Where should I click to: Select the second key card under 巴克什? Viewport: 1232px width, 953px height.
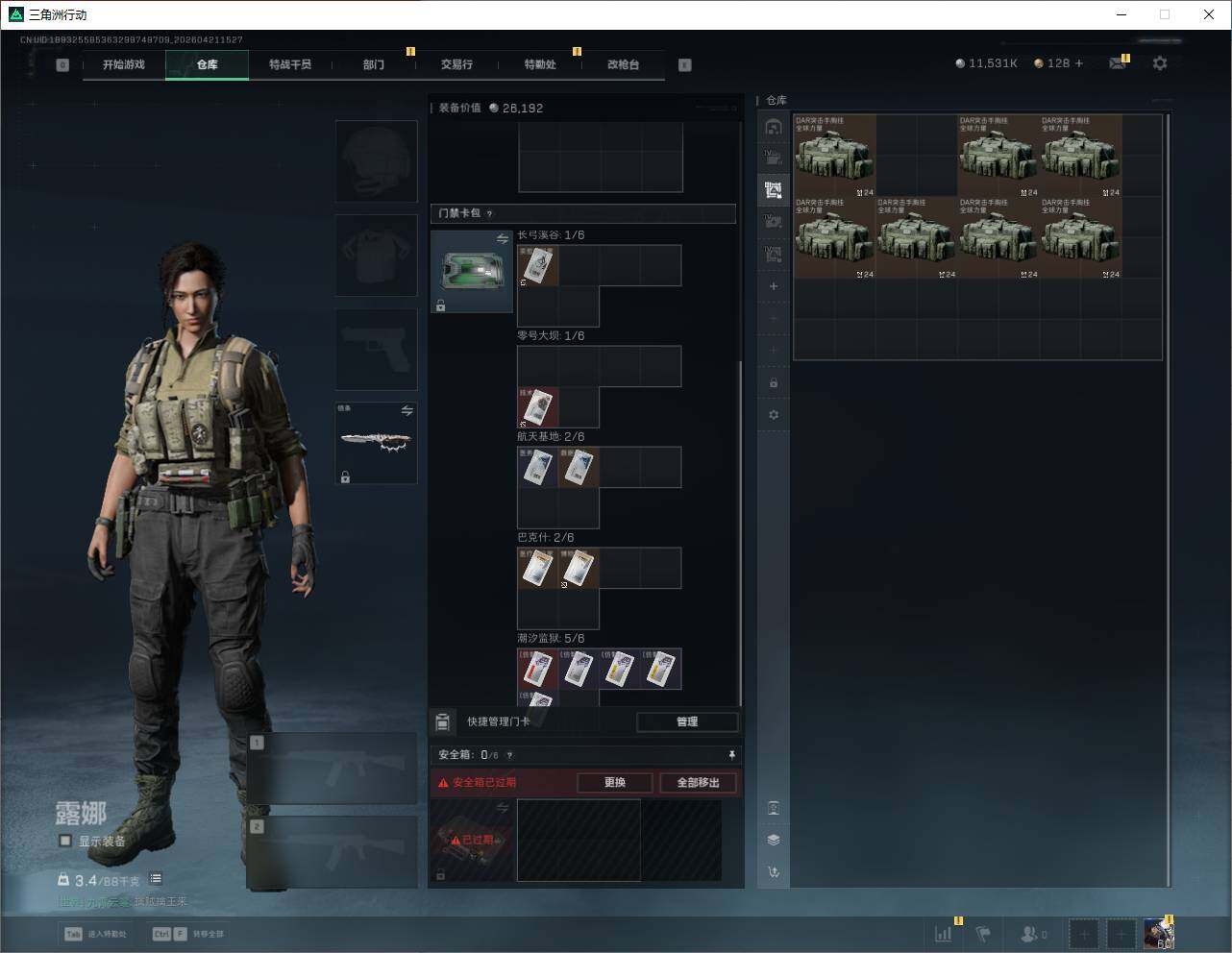579,569
